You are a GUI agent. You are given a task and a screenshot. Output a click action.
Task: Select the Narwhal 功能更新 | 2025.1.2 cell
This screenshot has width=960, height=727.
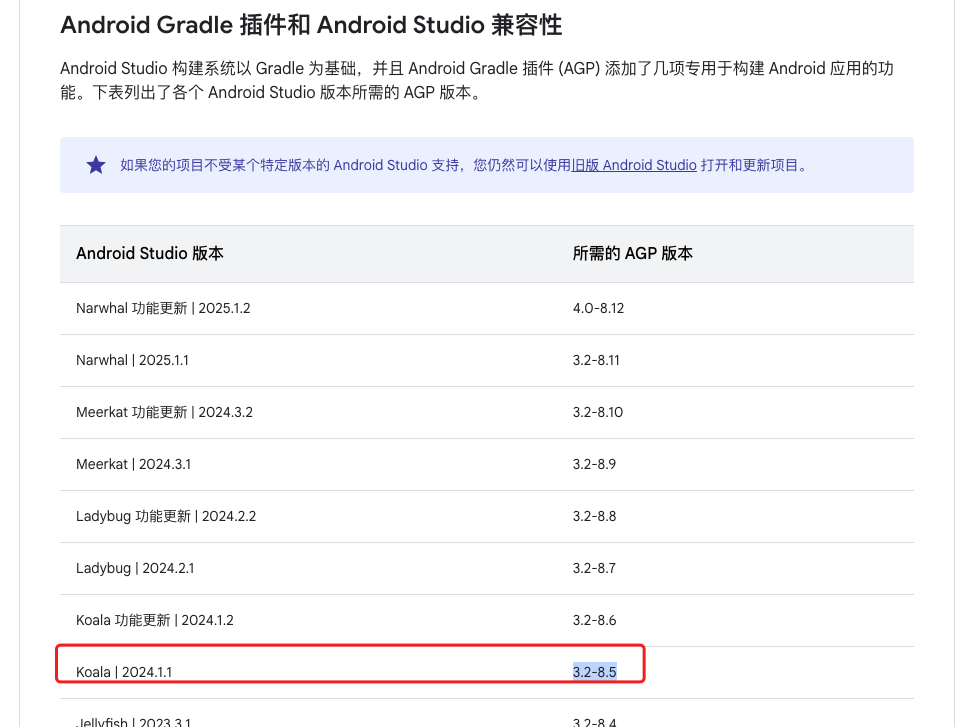point(163,308)
